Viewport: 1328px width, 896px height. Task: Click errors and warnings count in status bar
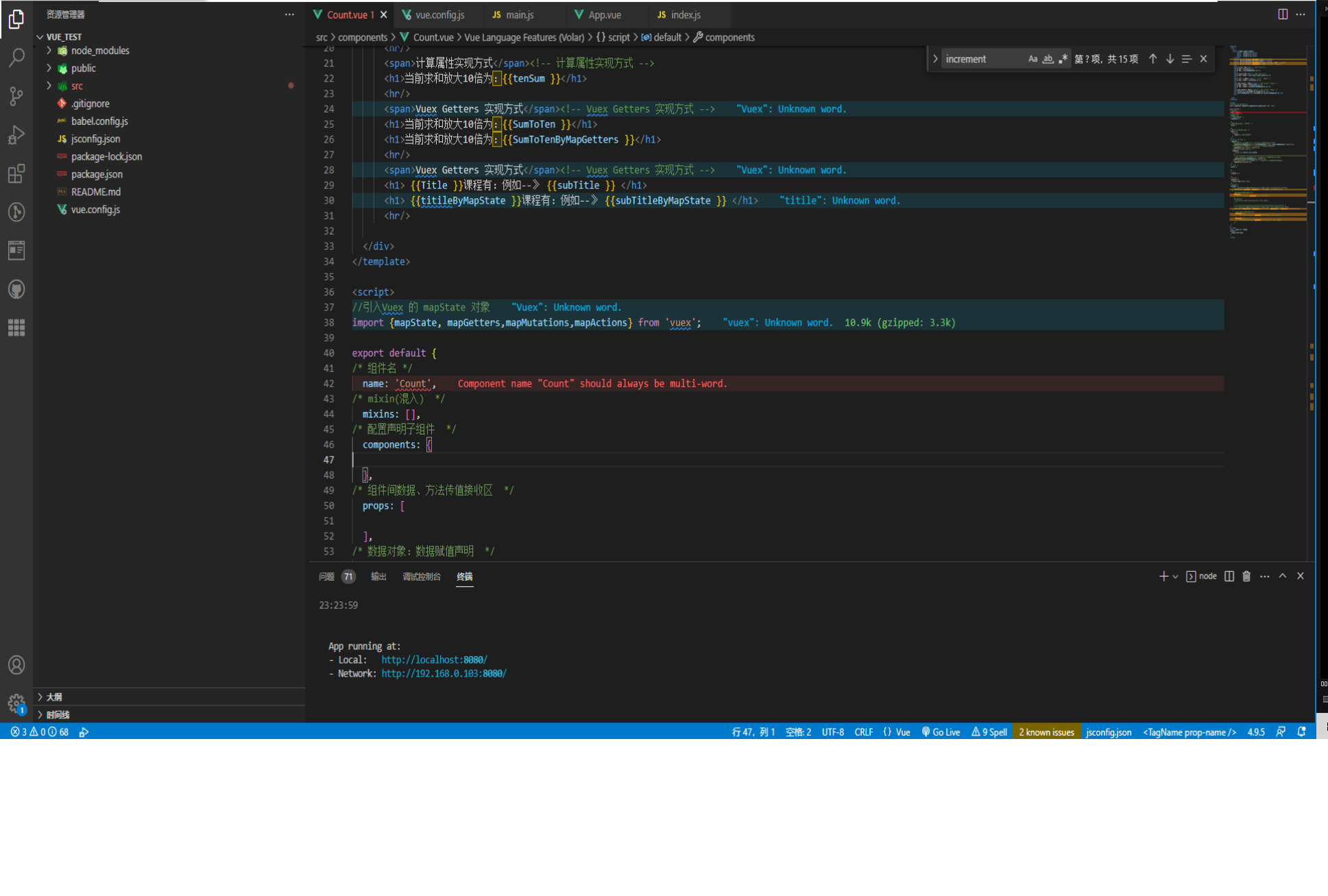40,731
